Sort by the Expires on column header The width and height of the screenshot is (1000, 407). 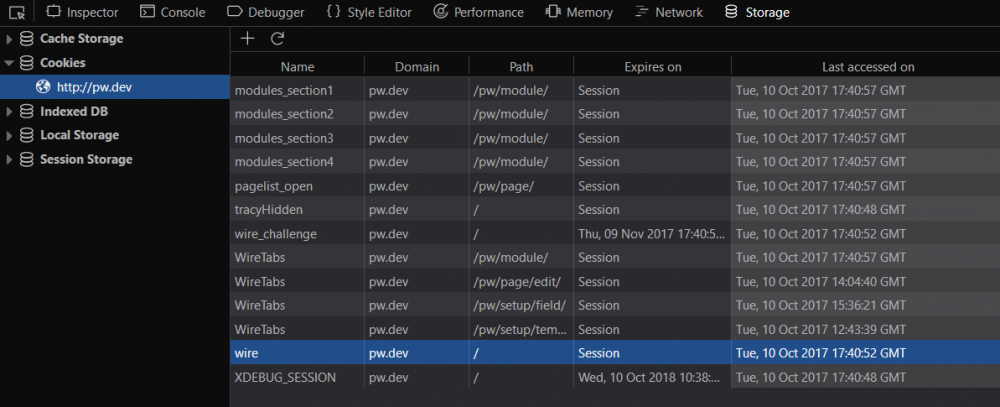point(652,67)
